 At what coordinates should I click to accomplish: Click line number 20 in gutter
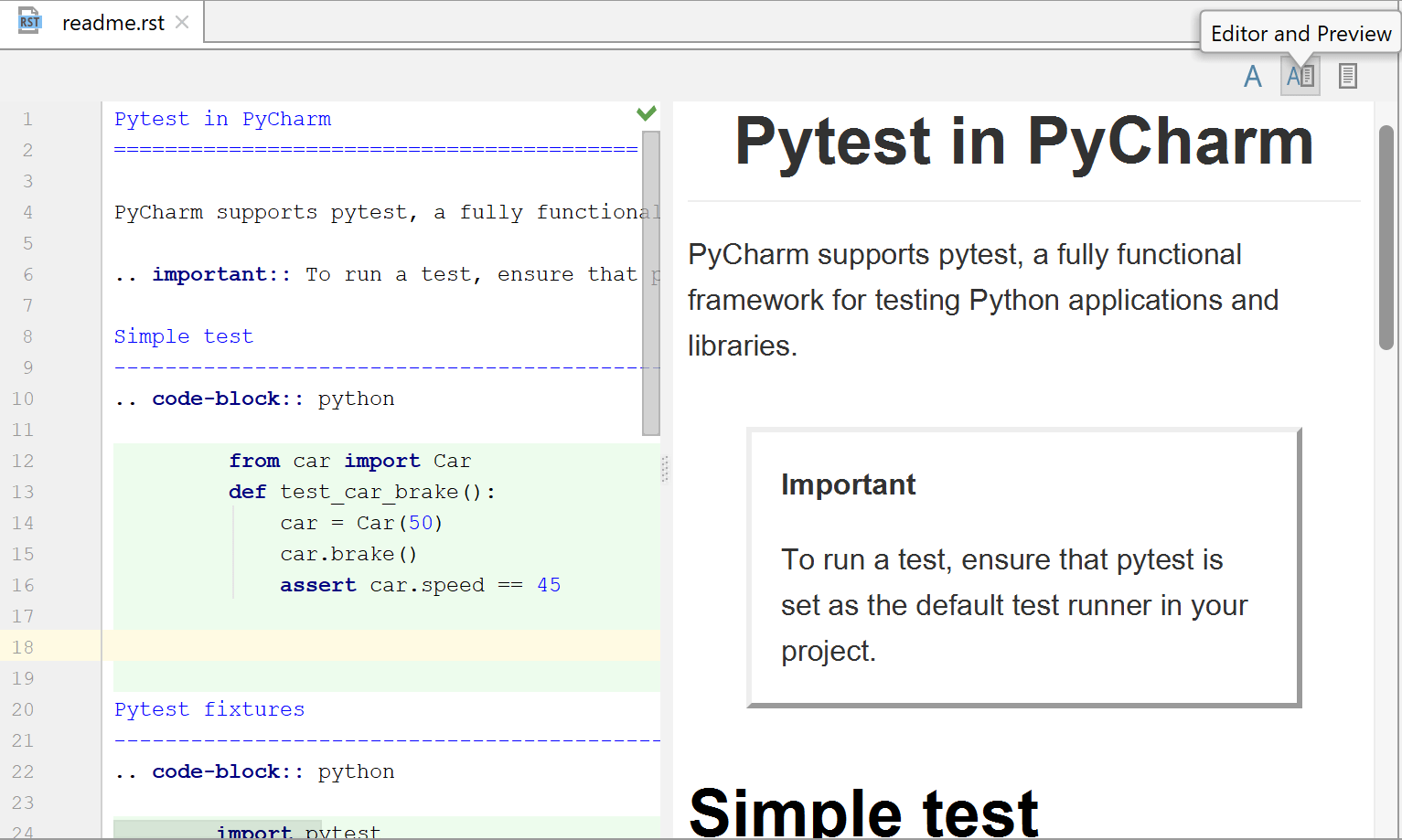tap(23, 709)
